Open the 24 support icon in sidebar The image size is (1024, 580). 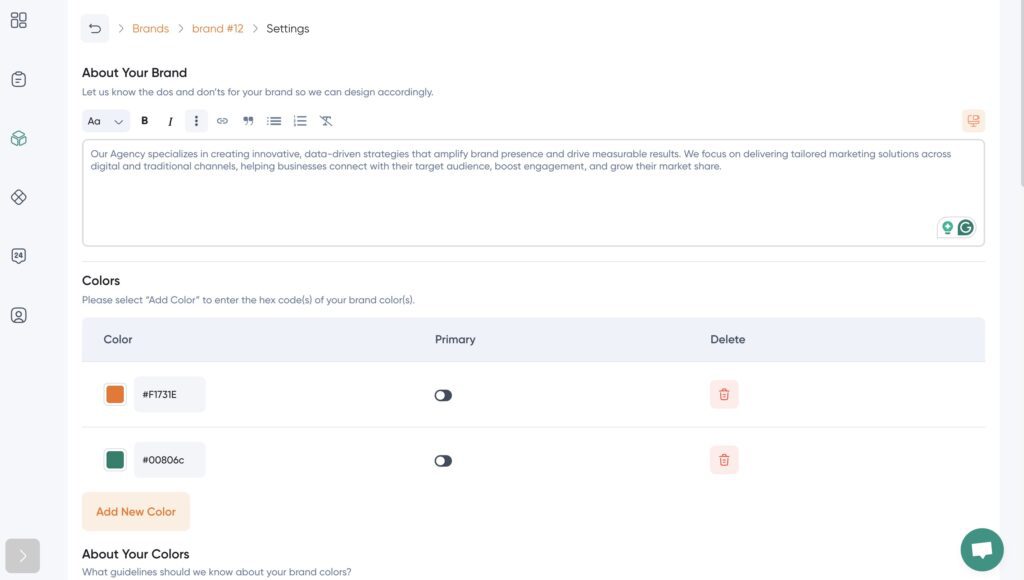point(19,256)
